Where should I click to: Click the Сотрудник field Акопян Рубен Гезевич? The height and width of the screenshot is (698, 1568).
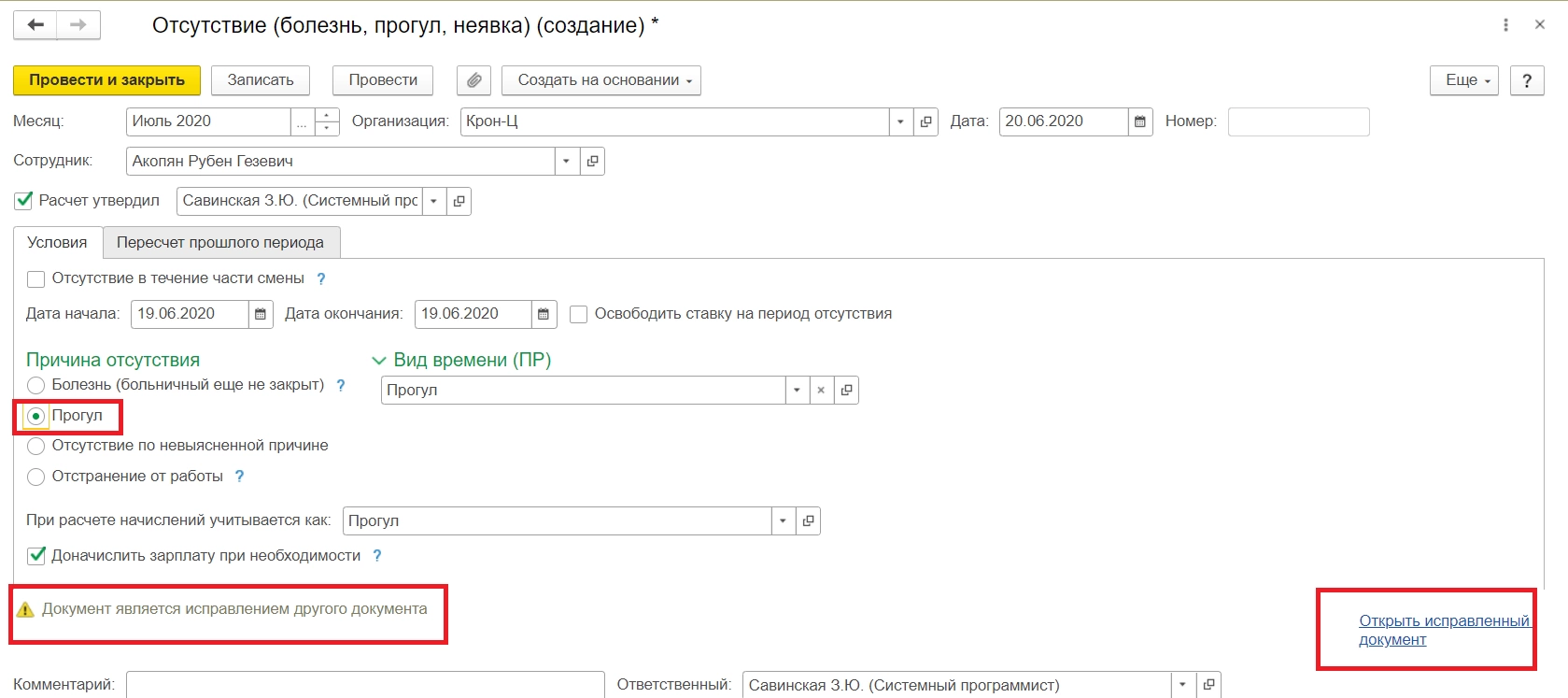coord(340,162)
